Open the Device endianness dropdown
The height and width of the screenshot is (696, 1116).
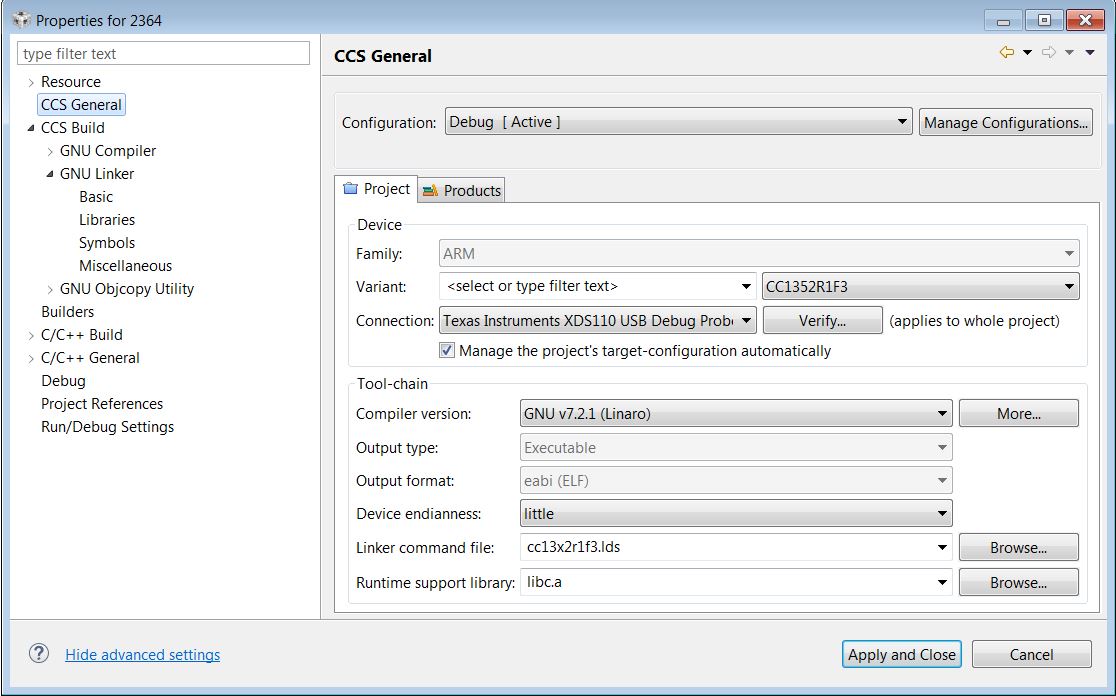point(736,514)
